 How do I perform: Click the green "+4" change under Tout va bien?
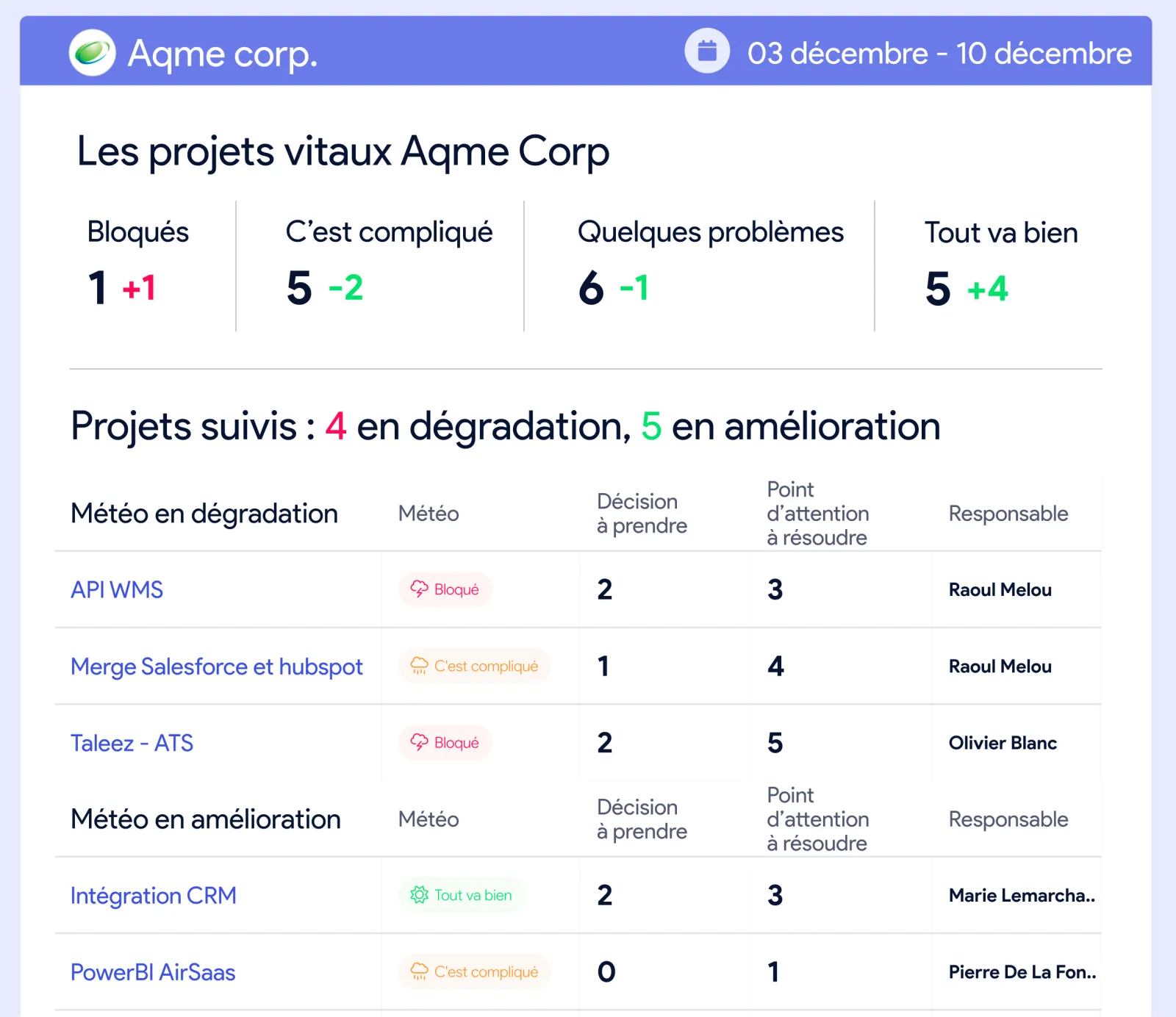(988, 289)
